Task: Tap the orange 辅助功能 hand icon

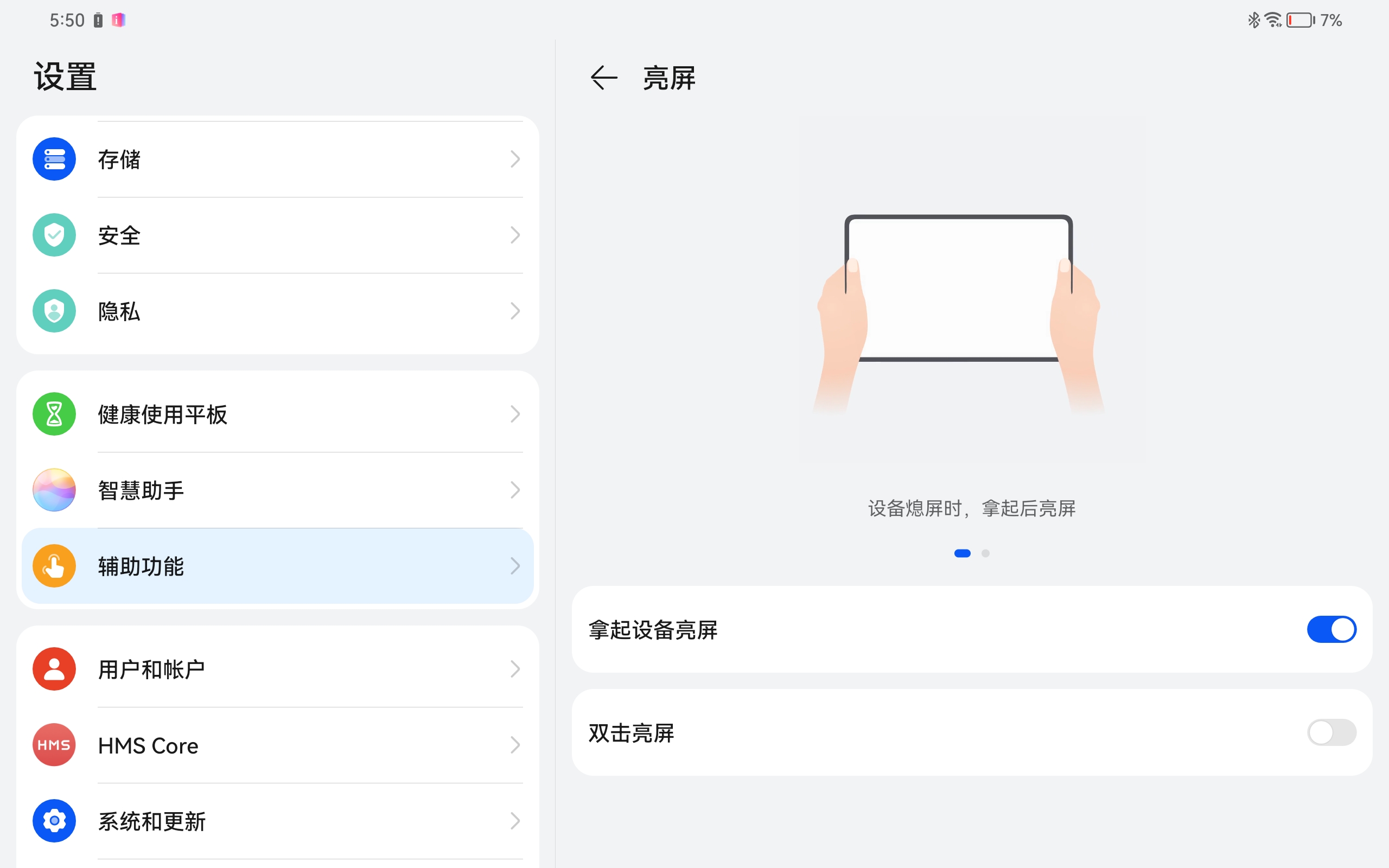Action: [x=54, y=566]
